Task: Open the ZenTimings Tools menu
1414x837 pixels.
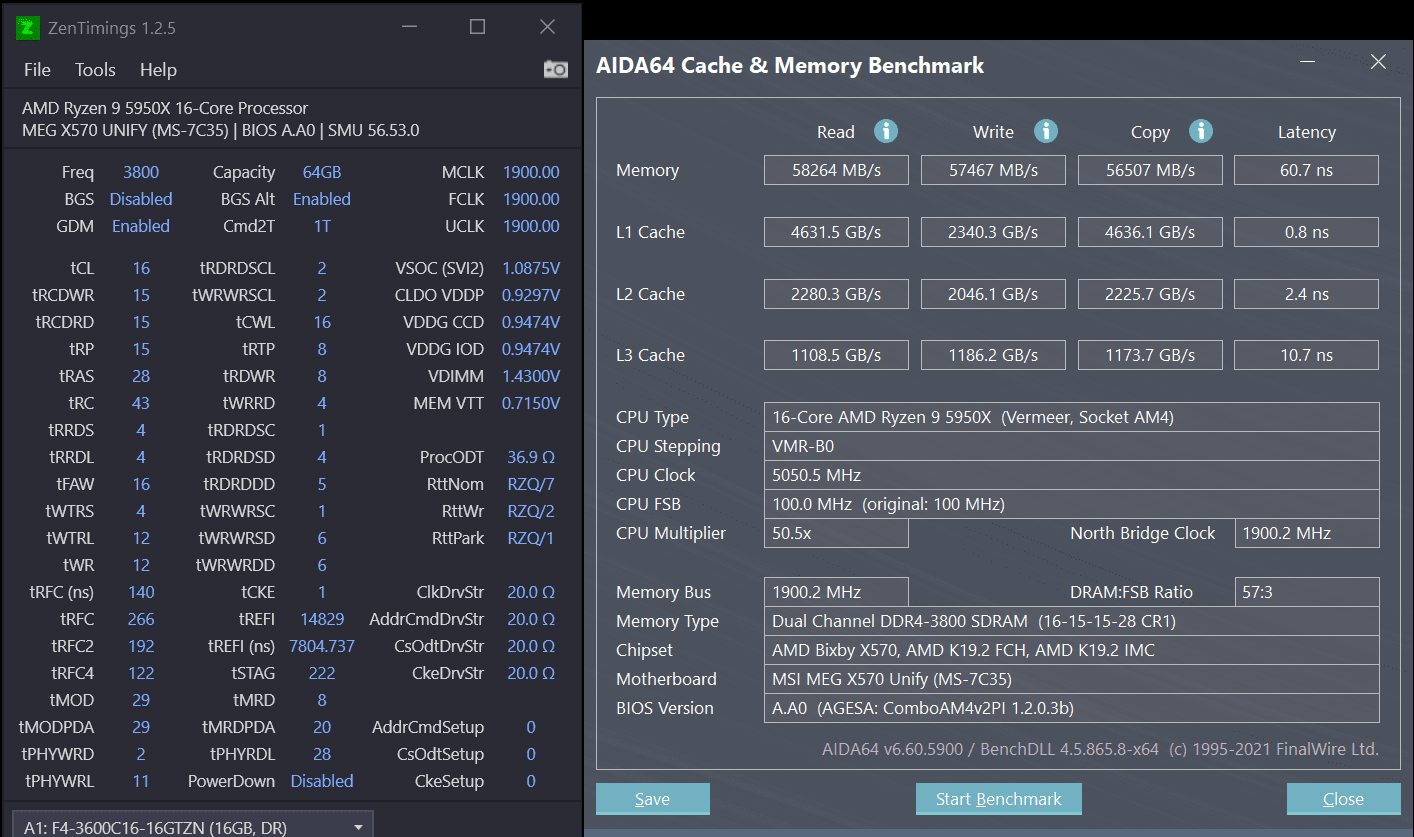Action: point(95,70)
